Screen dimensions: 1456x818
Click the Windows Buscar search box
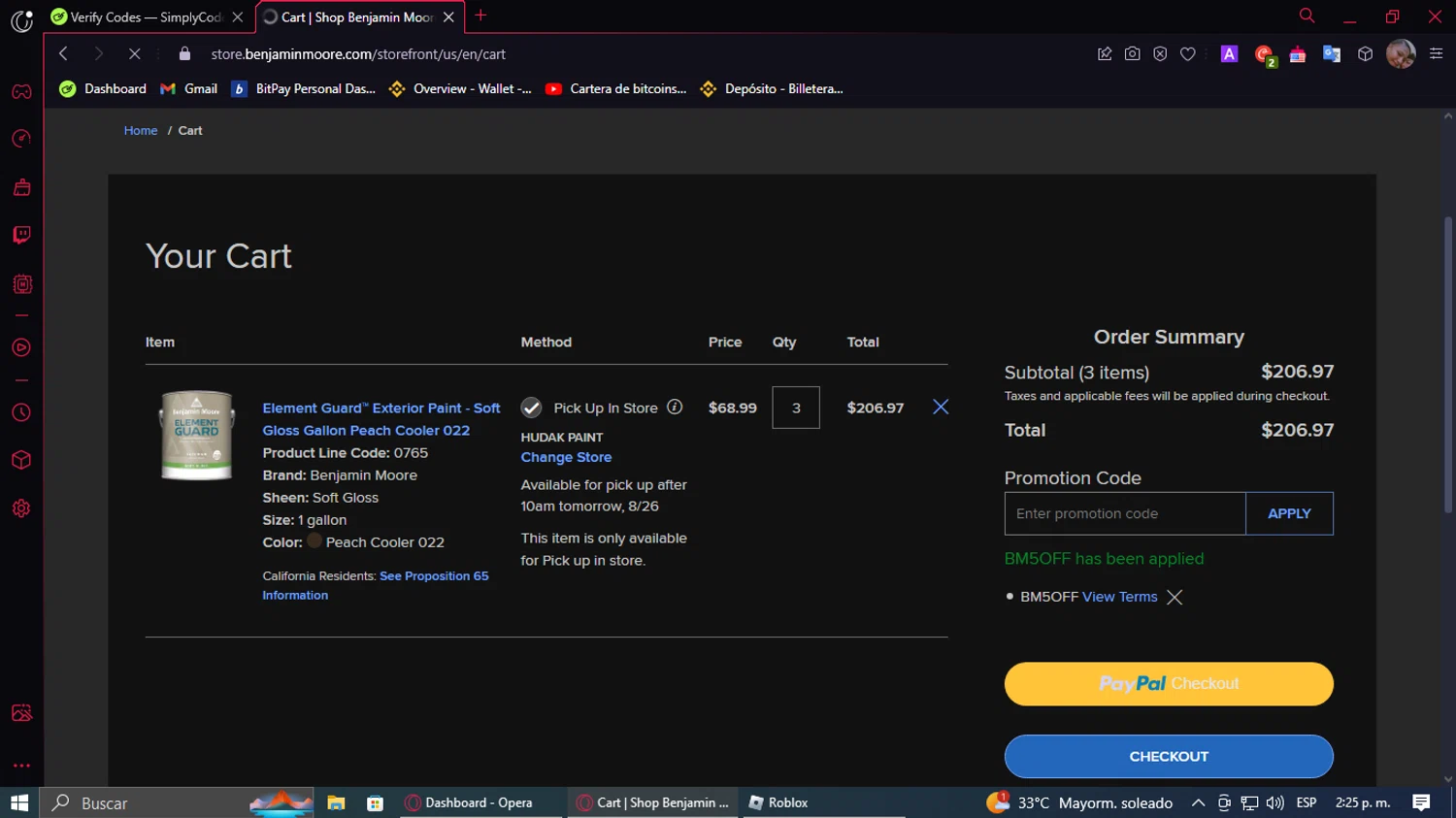[x=175, y=802]
